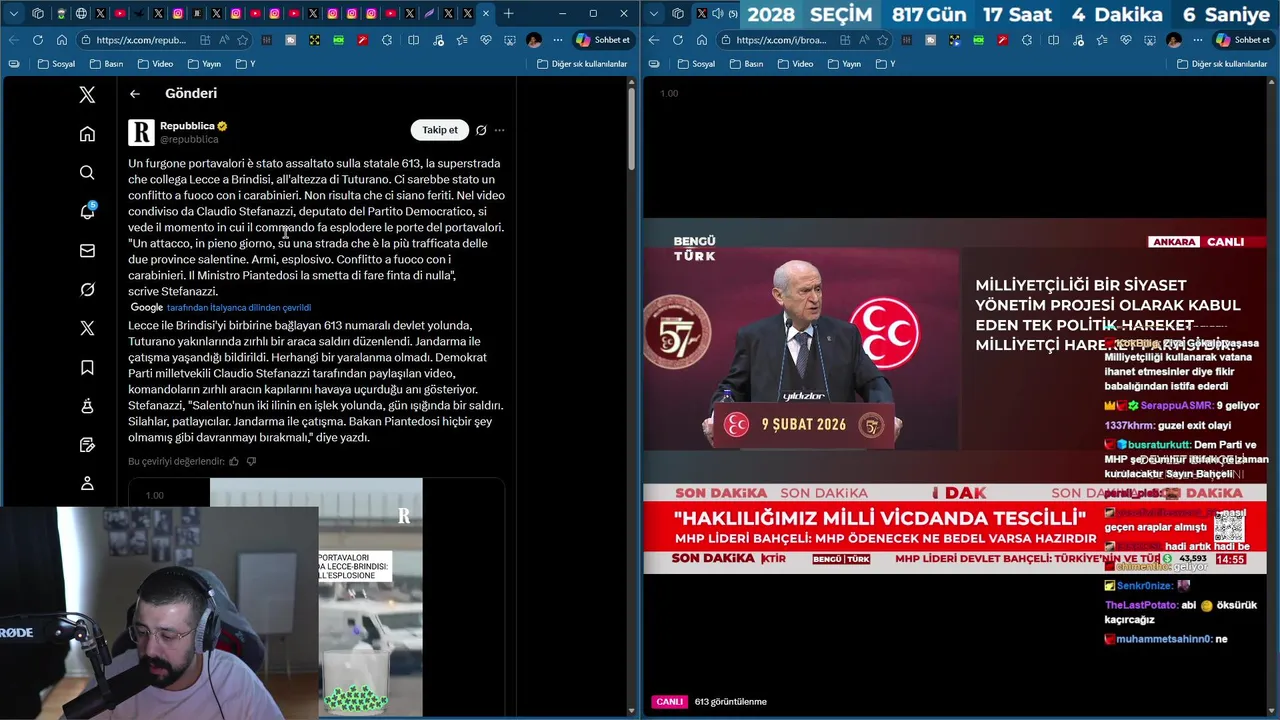Open X direct messages envelope icon
This screenshot has width=1280, height=720.
(x=87, y=251)
